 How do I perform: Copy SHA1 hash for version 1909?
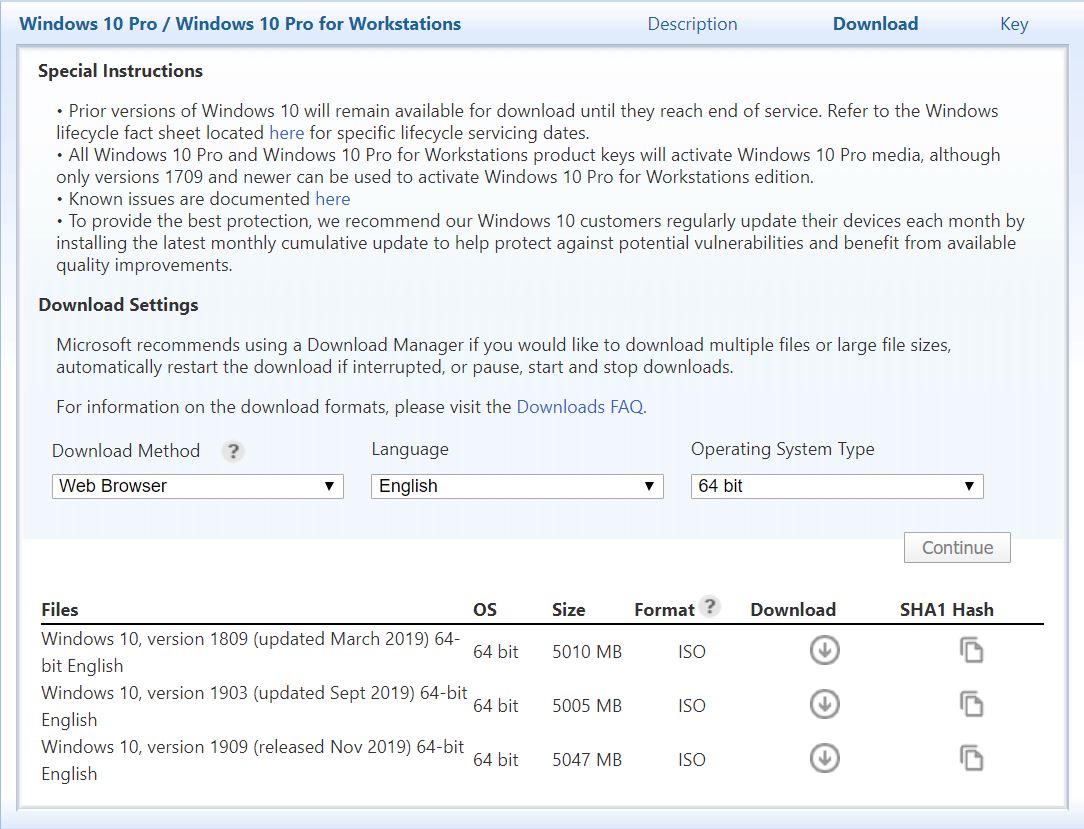971,758
